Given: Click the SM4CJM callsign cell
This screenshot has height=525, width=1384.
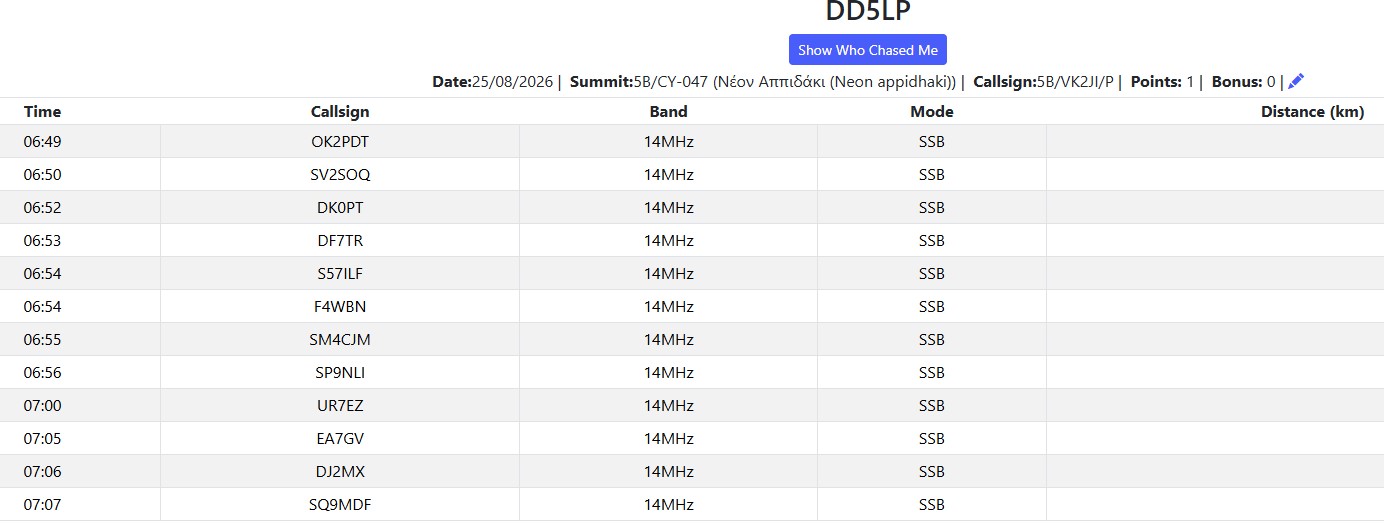Looking at the screenshot, I should [340, 340].
